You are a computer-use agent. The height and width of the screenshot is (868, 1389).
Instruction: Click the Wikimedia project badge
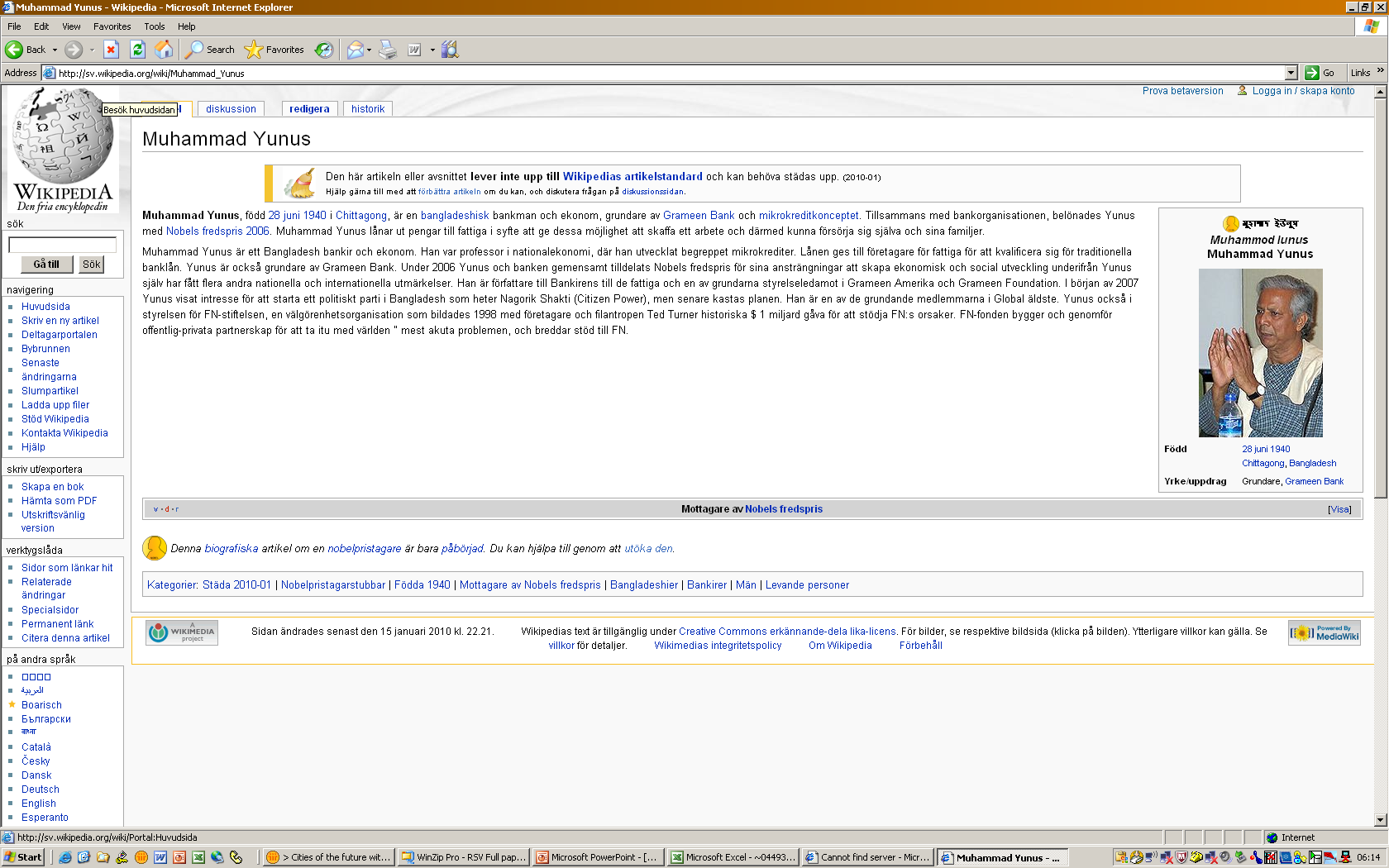tap(182, 632)
